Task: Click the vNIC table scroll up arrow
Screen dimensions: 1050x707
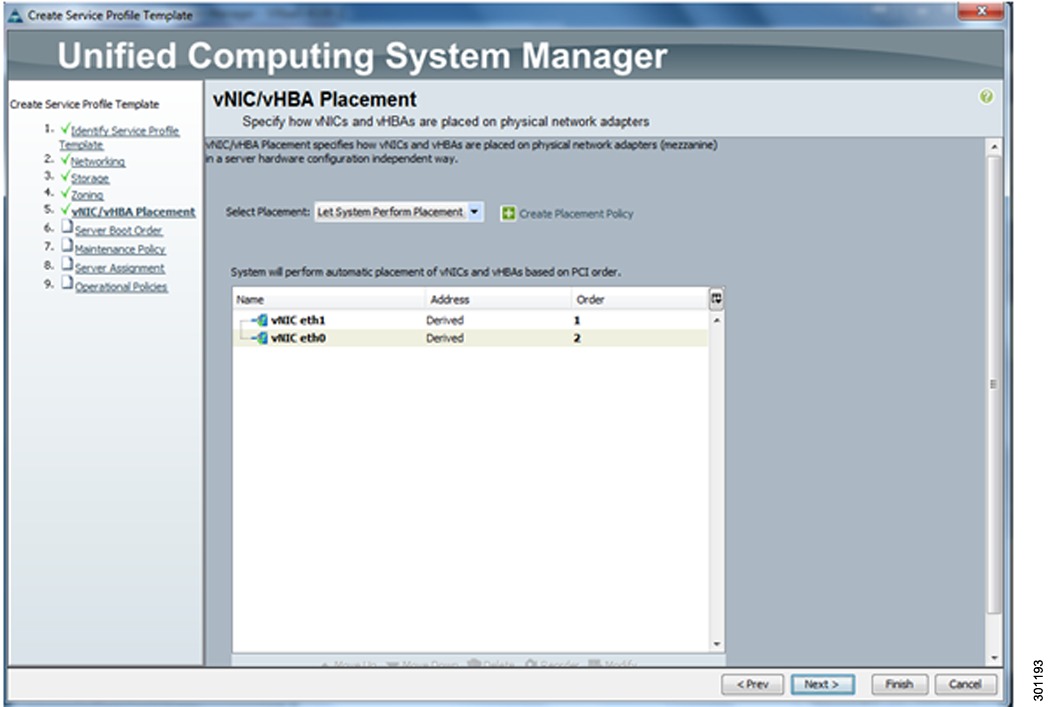Action: point(717,320)
